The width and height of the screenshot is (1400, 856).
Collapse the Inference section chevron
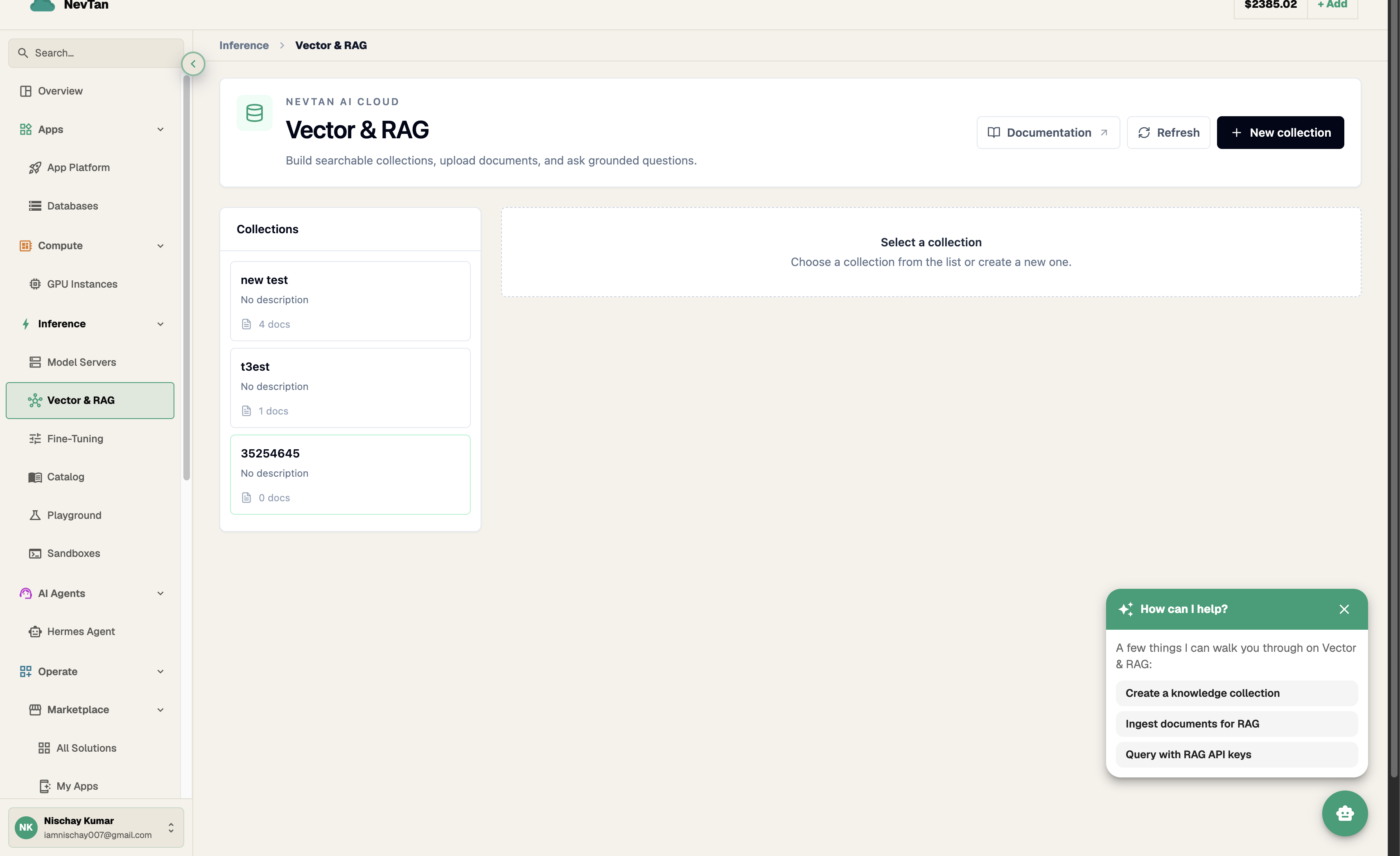[160, 324]
